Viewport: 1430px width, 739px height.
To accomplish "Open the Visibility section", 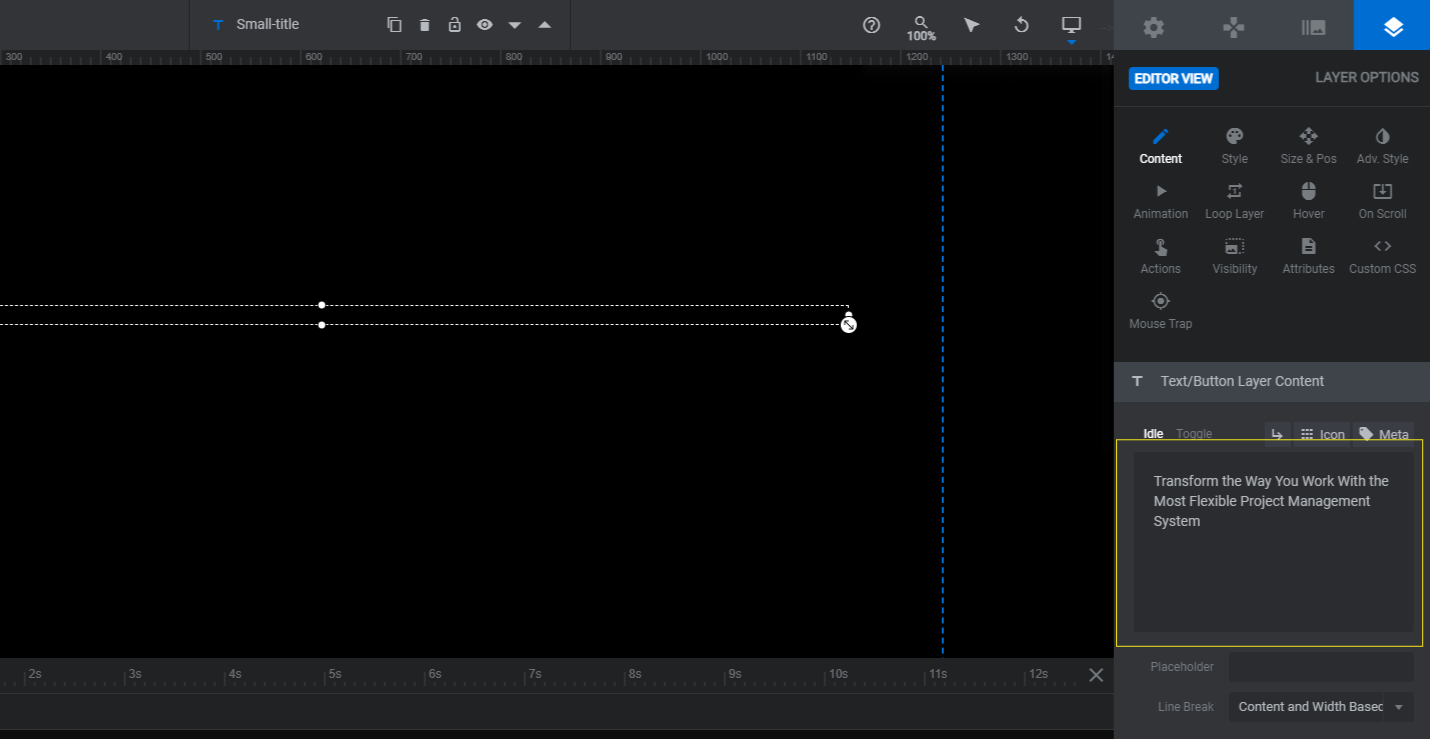I will (x=1235, y=256).
